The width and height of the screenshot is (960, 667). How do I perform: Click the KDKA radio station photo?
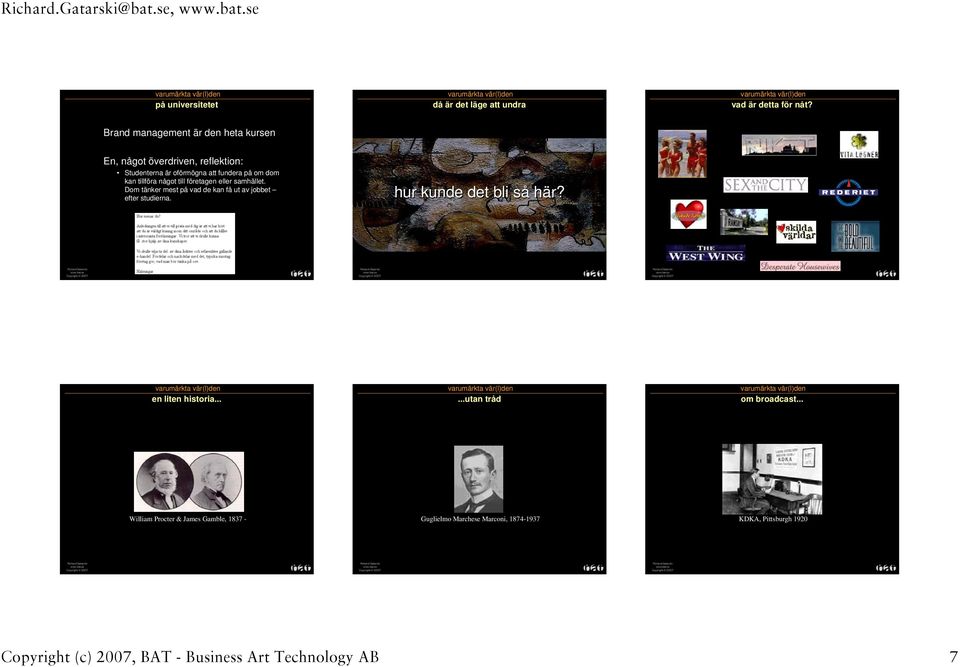point(772,479)
